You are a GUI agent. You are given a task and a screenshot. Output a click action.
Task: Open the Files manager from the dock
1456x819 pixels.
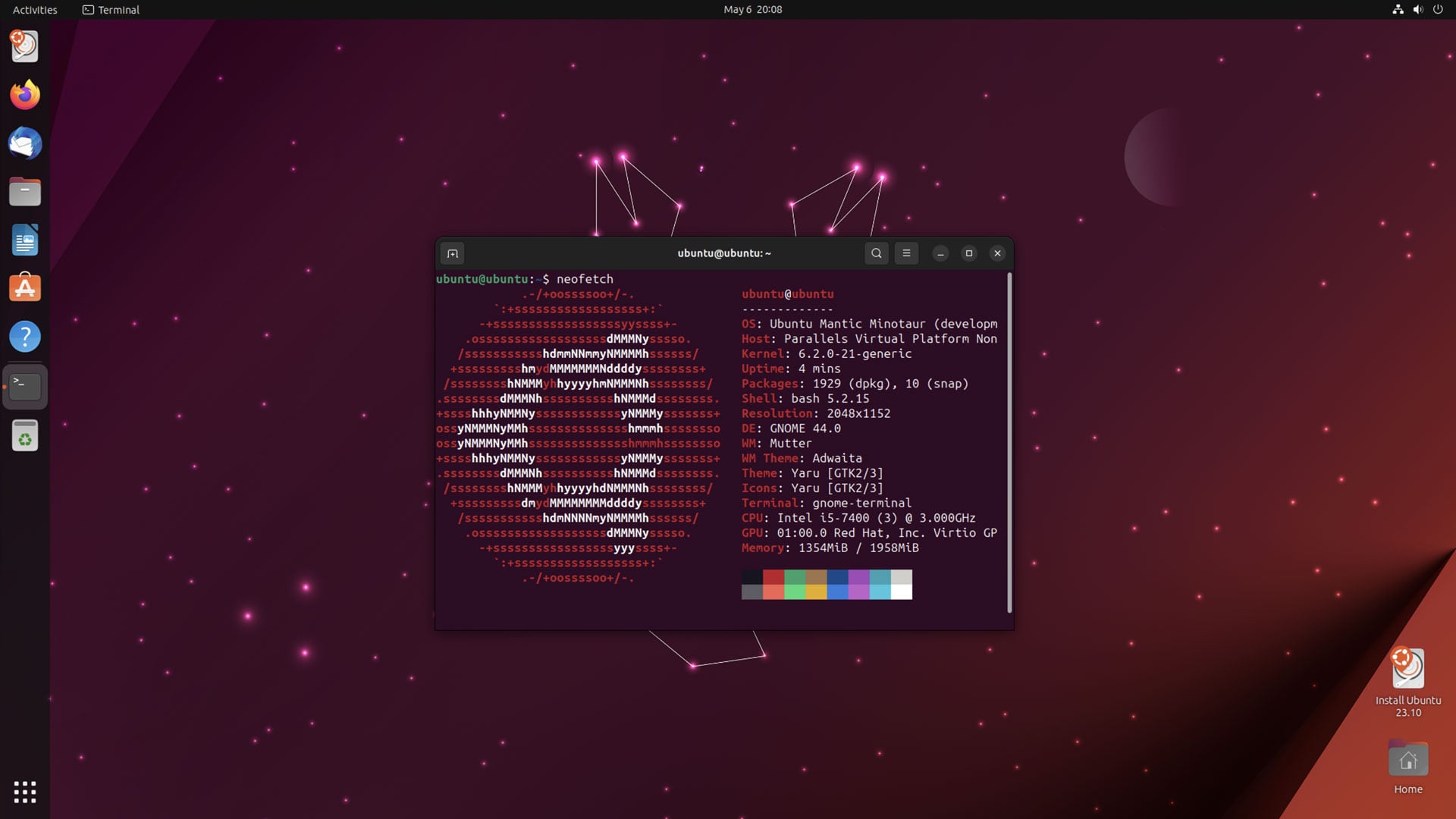(x=24, y=191)
